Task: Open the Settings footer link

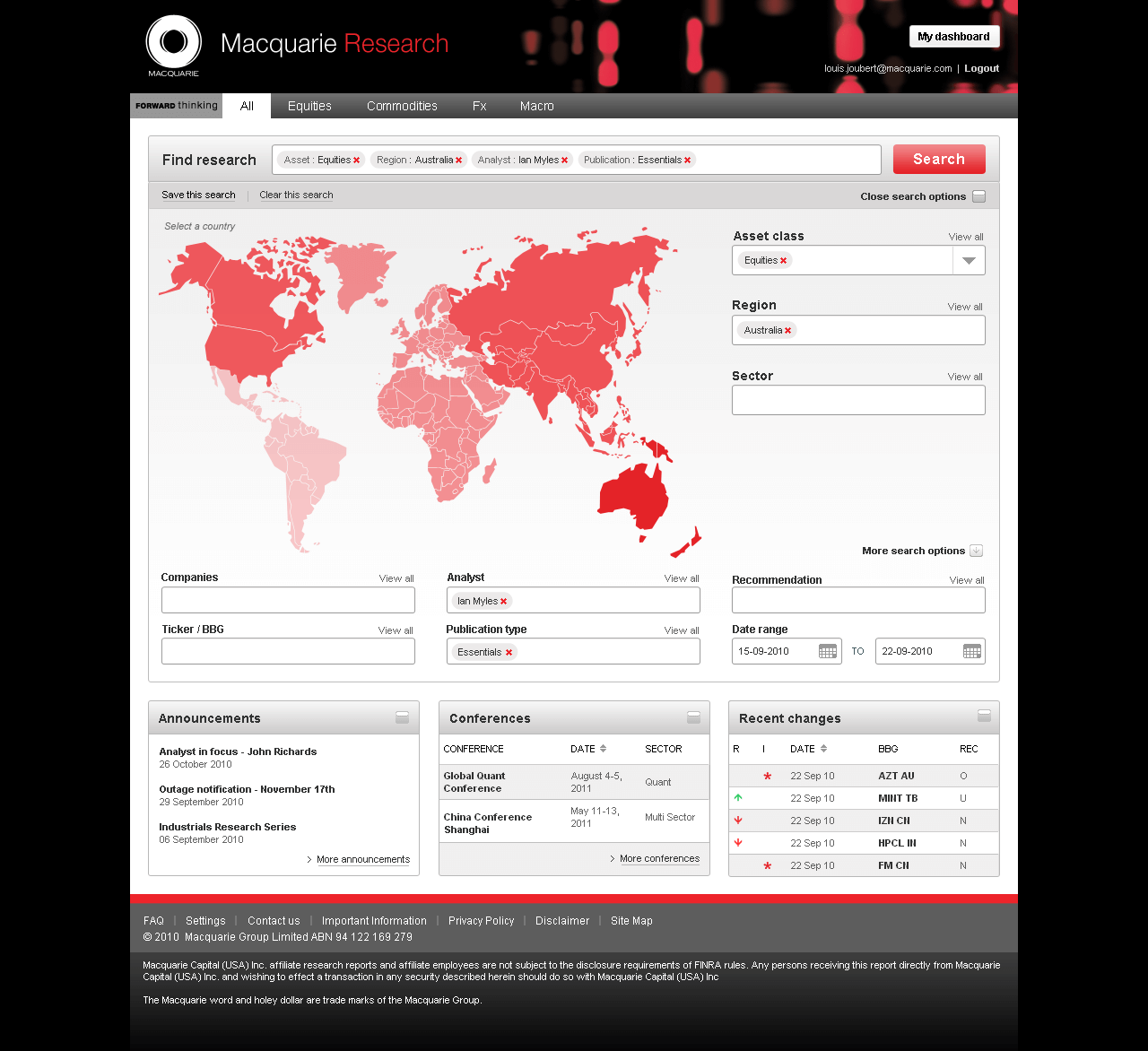Action: 205,921
